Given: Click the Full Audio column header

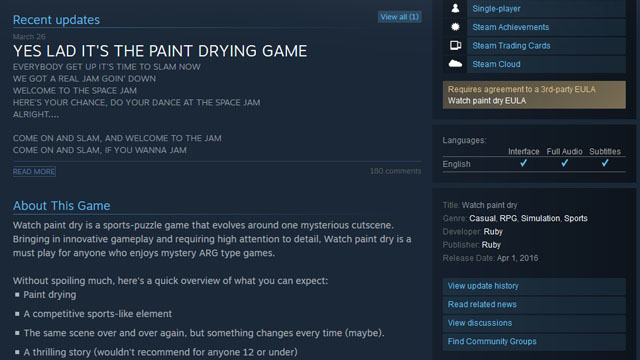Looking at the screenshot, I should point(564,151).
